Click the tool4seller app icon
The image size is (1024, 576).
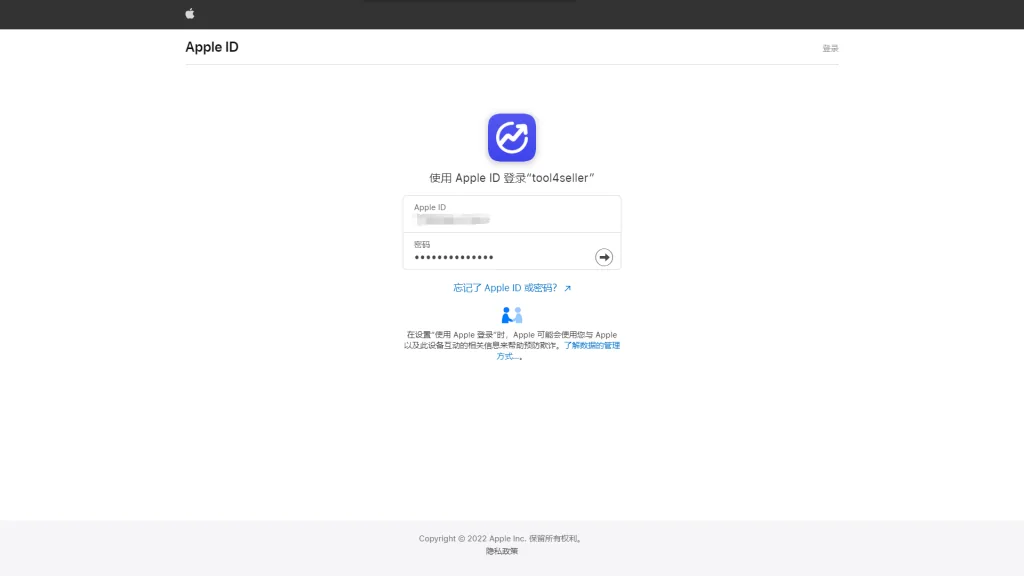(x=511, y=137)
